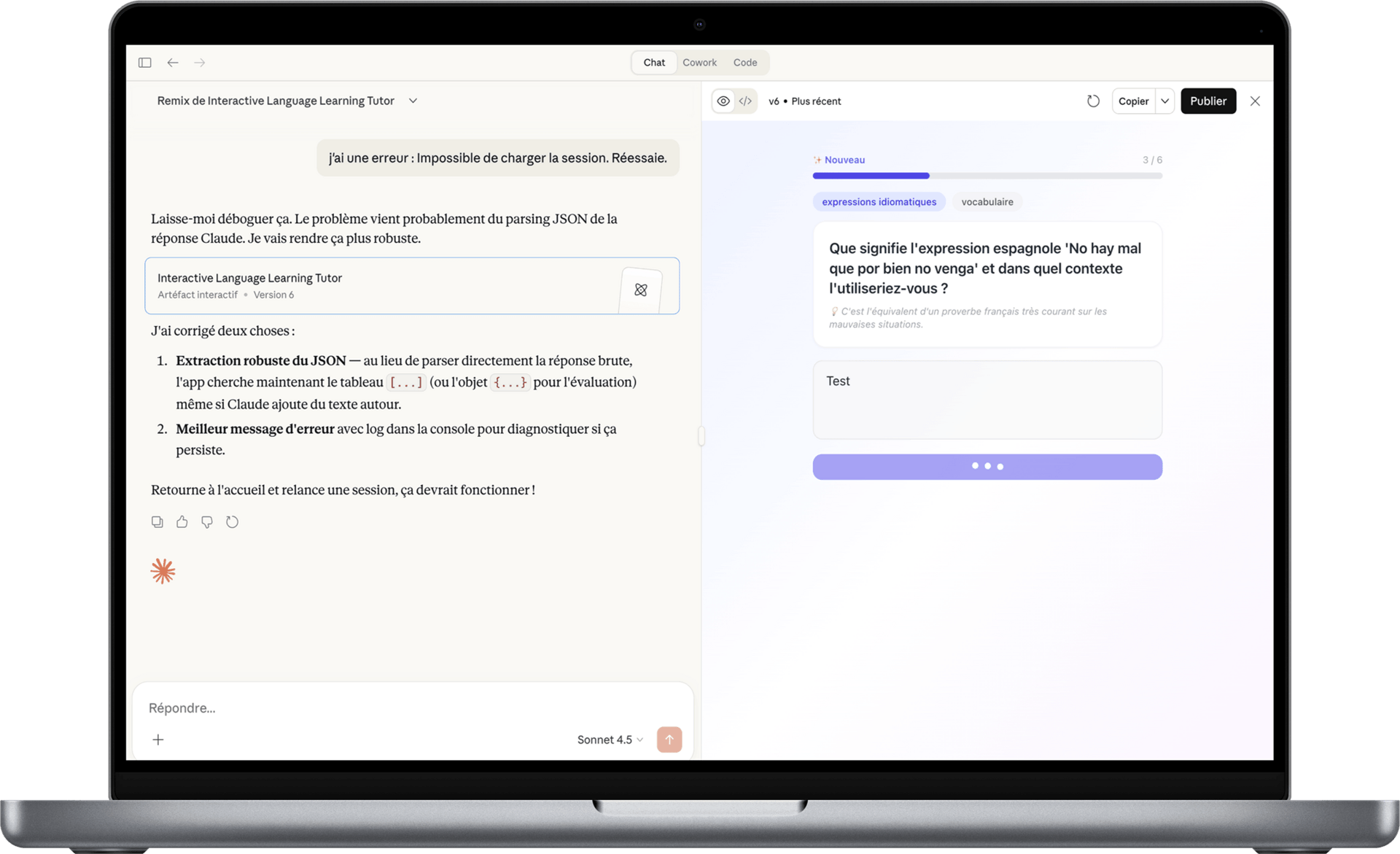This screenshot has height=854, width=1400.
Task: Go back with the left arrow
Action: 173,63
